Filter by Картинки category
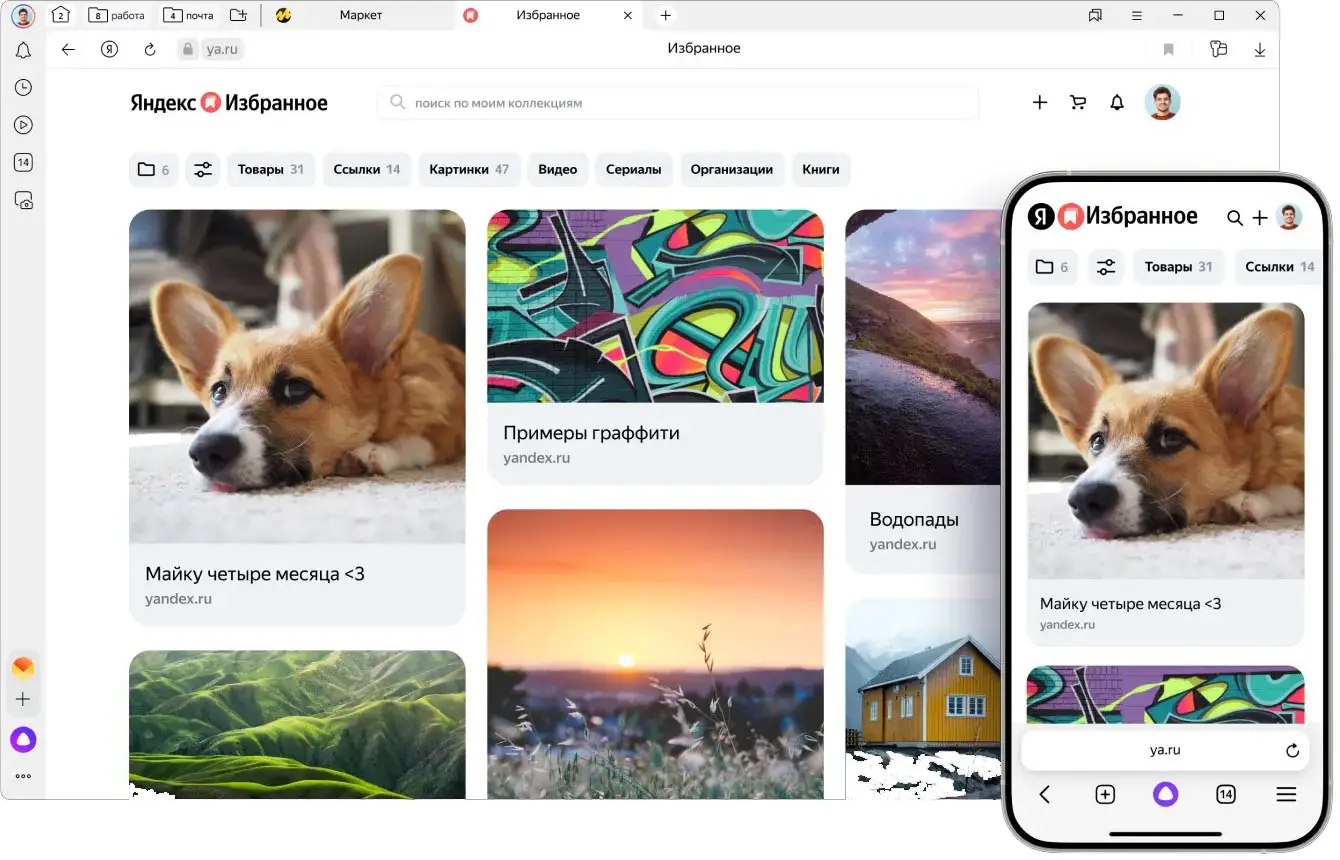 click(468, 170)
